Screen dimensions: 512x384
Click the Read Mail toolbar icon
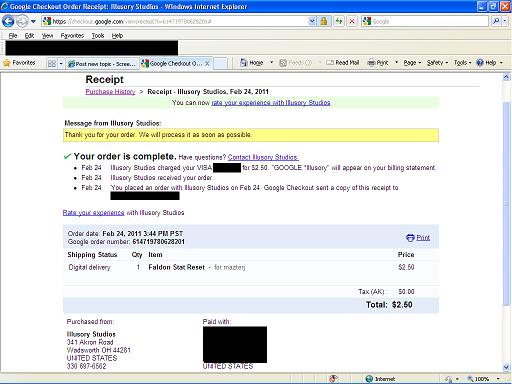coord(343,63)
